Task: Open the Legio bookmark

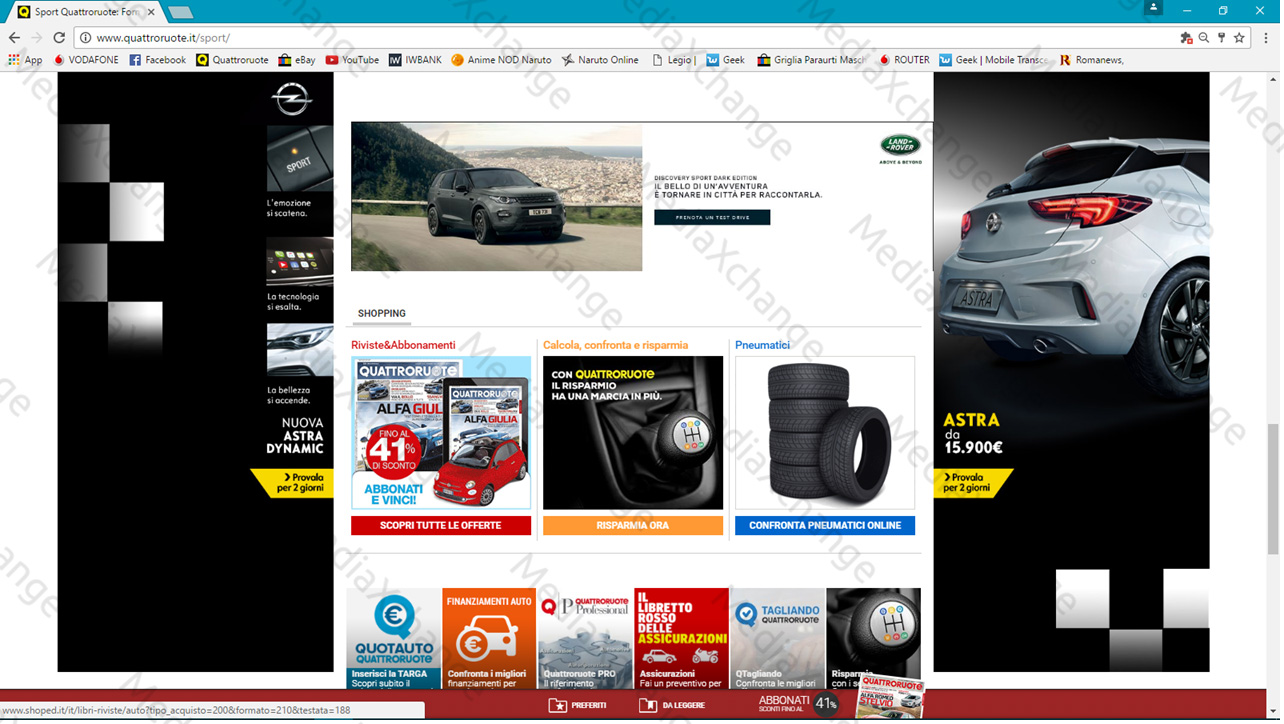Action: [x=673, y=60]
